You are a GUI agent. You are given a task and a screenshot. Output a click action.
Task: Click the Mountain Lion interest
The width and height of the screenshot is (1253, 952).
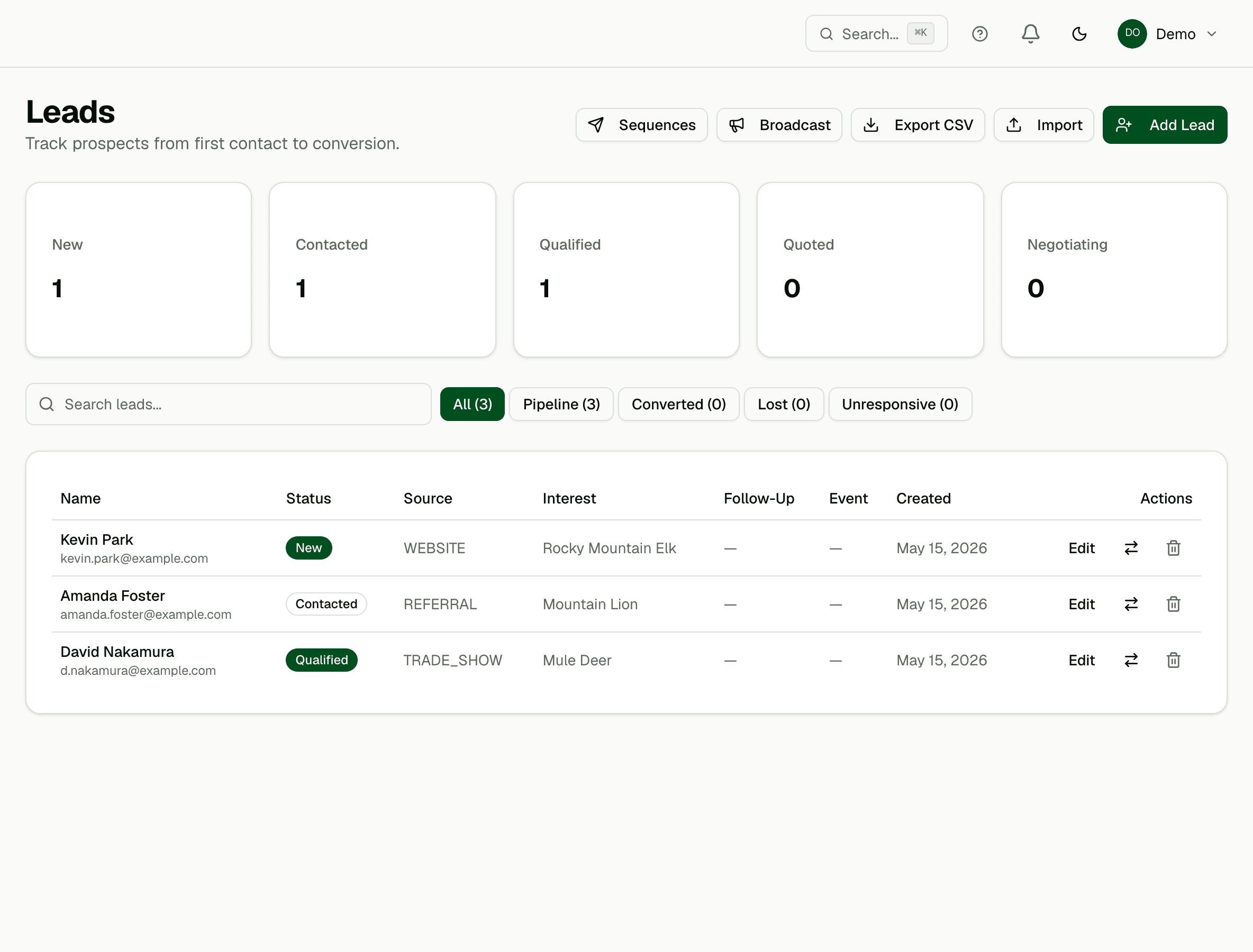point(589,604)
